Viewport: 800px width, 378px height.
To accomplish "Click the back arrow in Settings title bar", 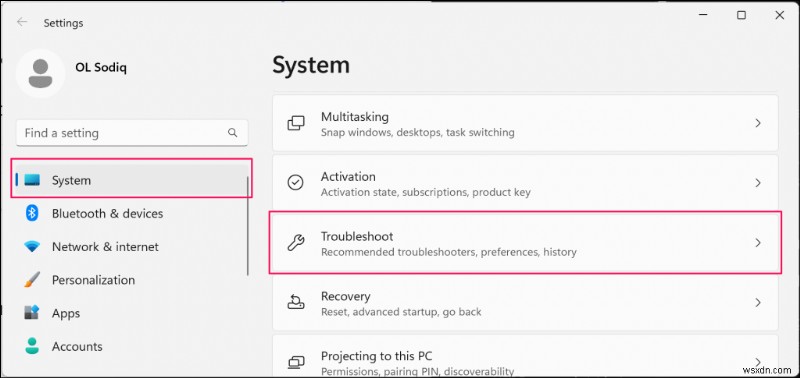I will tap(21, 22).
